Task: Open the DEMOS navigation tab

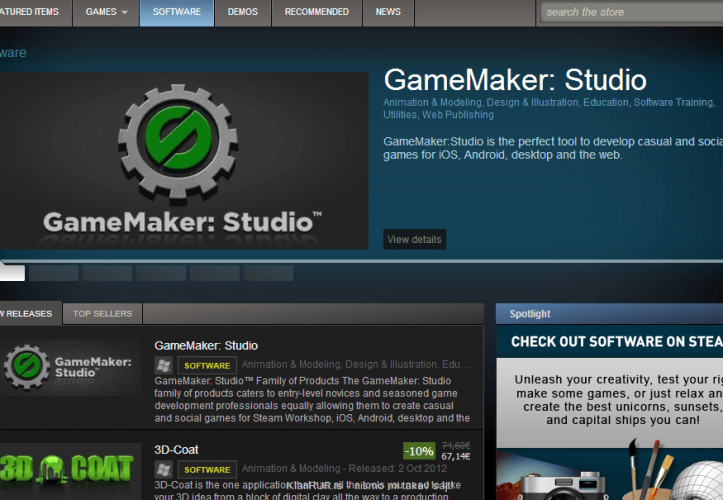Action: pyautogui.click(x=243, y=12)
